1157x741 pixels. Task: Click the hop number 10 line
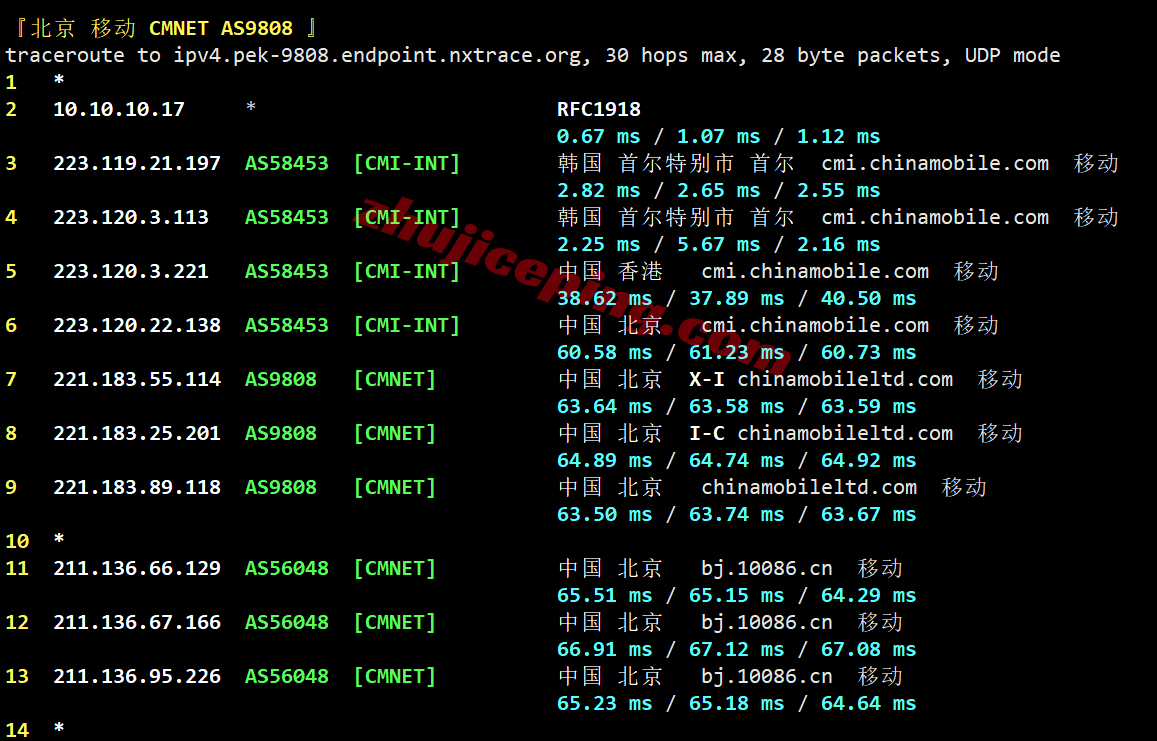pos(35,541)
